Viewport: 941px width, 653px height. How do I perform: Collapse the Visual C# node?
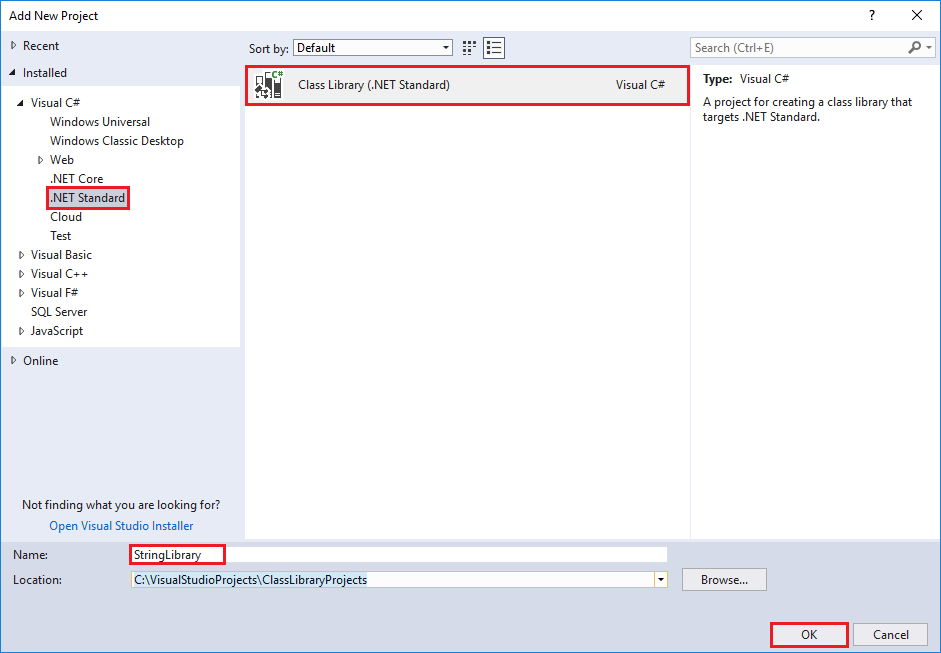(x=21, y=102)
